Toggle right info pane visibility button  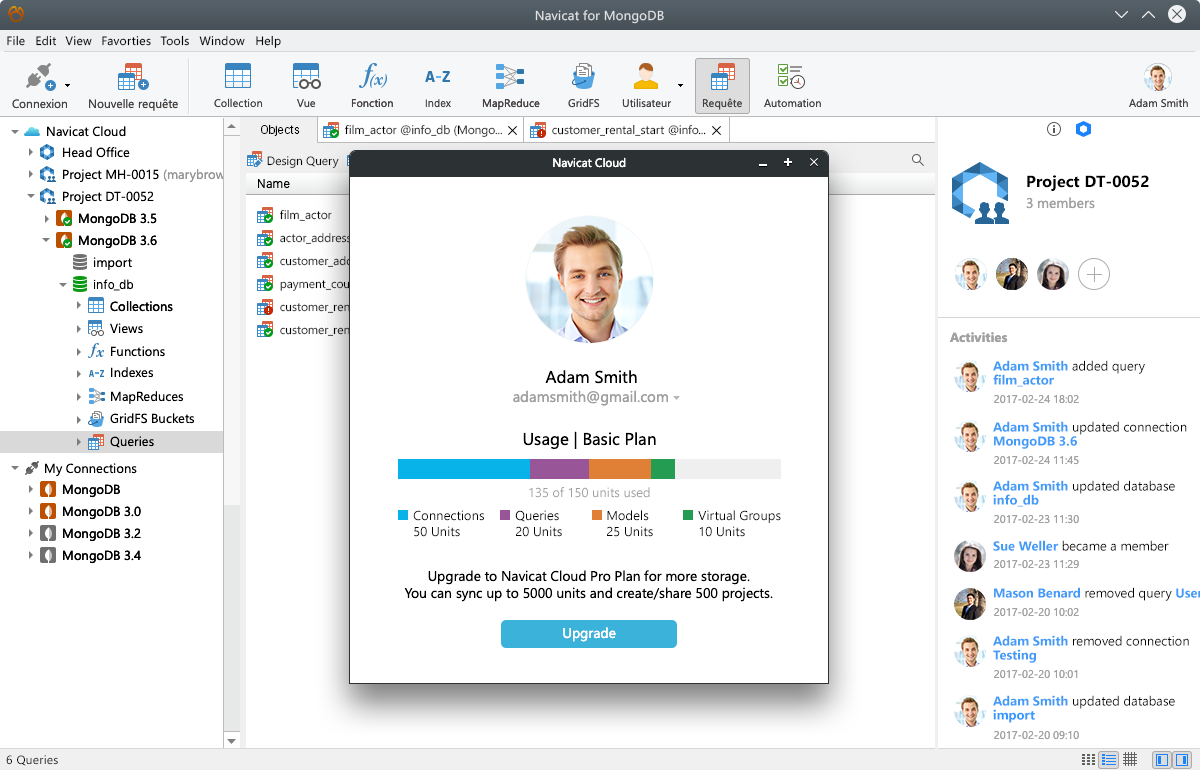point(1183,760)
